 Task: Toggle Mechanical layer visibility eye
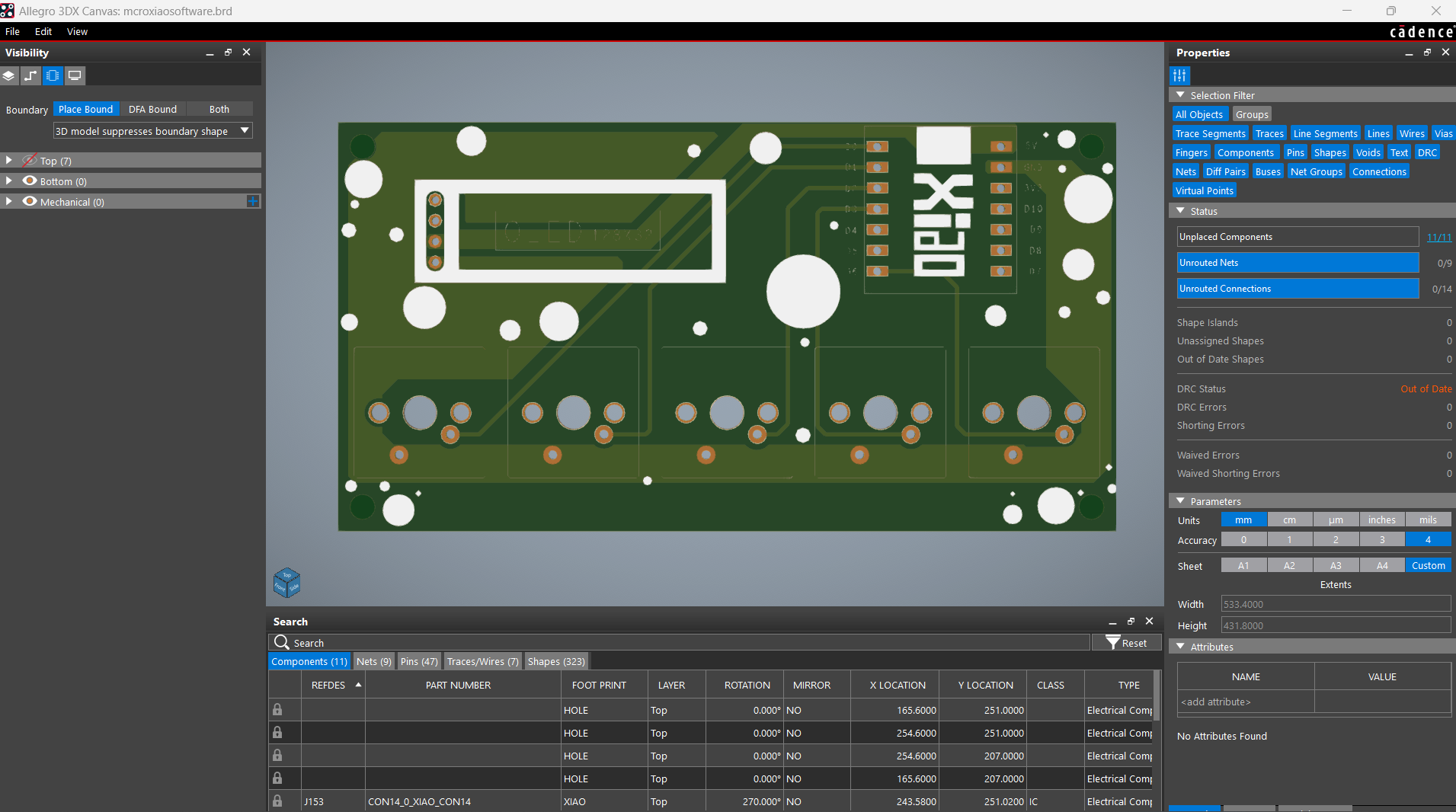[30, 201]
